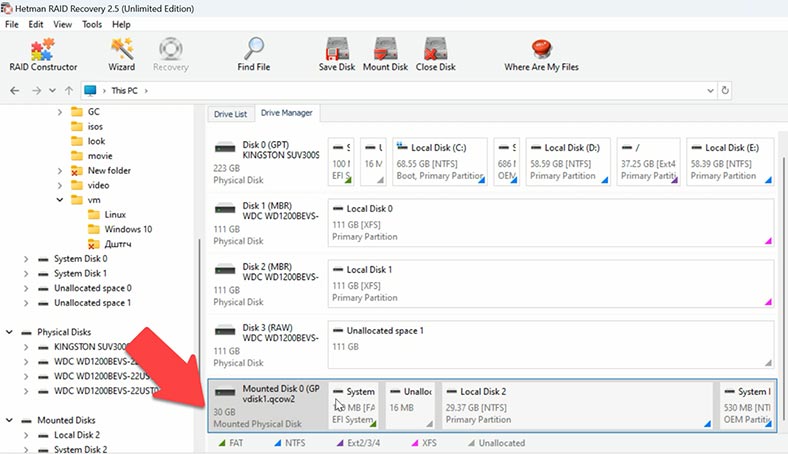Select Unallocated space 1 on Disk 3
The image size is (788, 454).
point(551,344)
